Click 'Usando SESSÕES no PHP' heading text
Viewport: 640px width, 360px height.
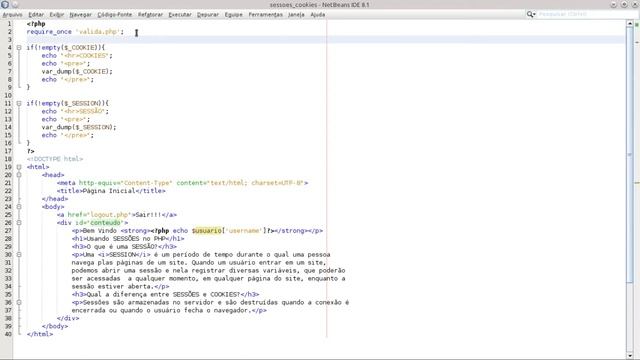(x=126, y=238)
